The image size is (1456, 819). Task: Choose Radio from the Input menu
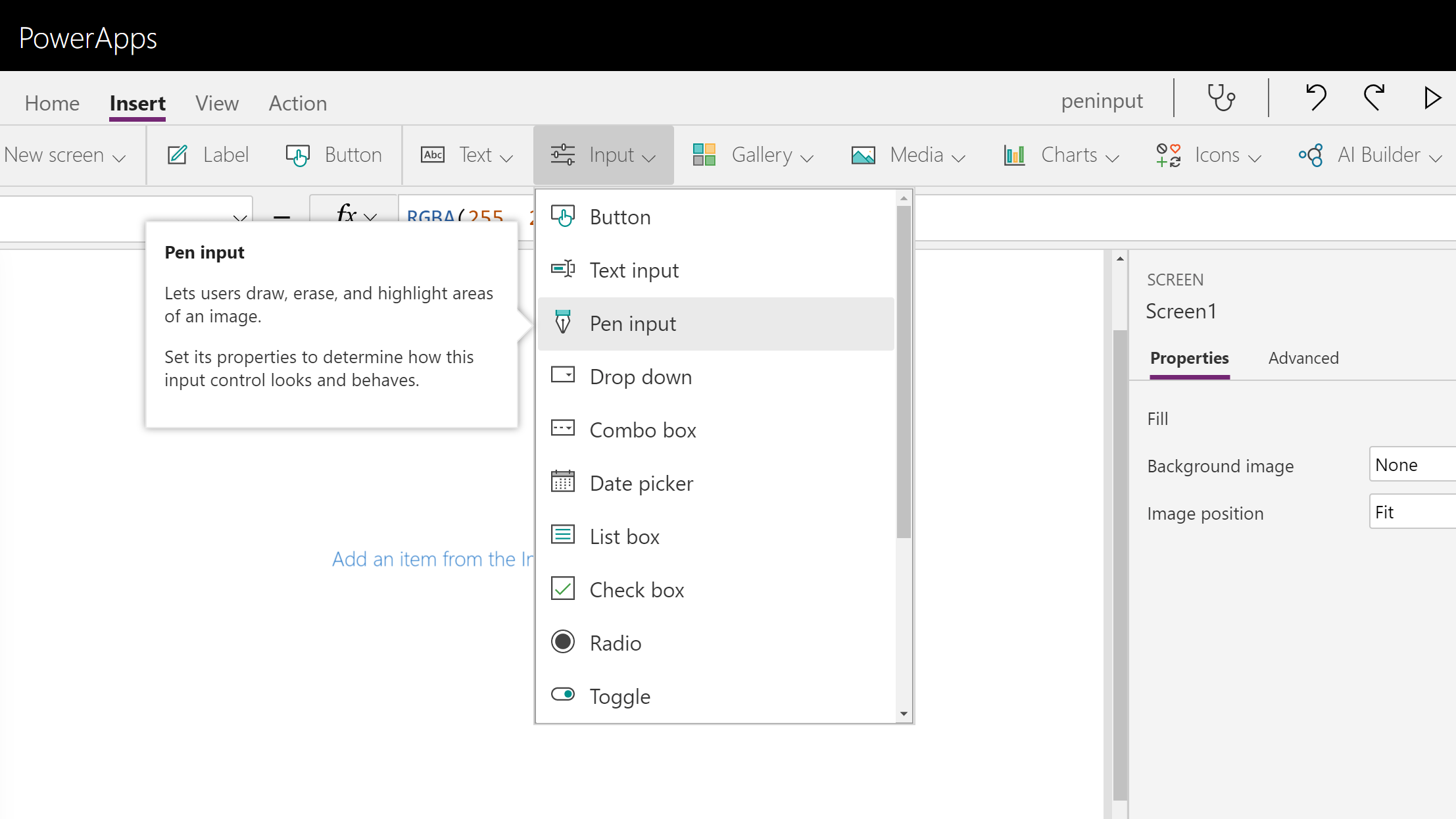pyautogui.click(x=716, y=643)
